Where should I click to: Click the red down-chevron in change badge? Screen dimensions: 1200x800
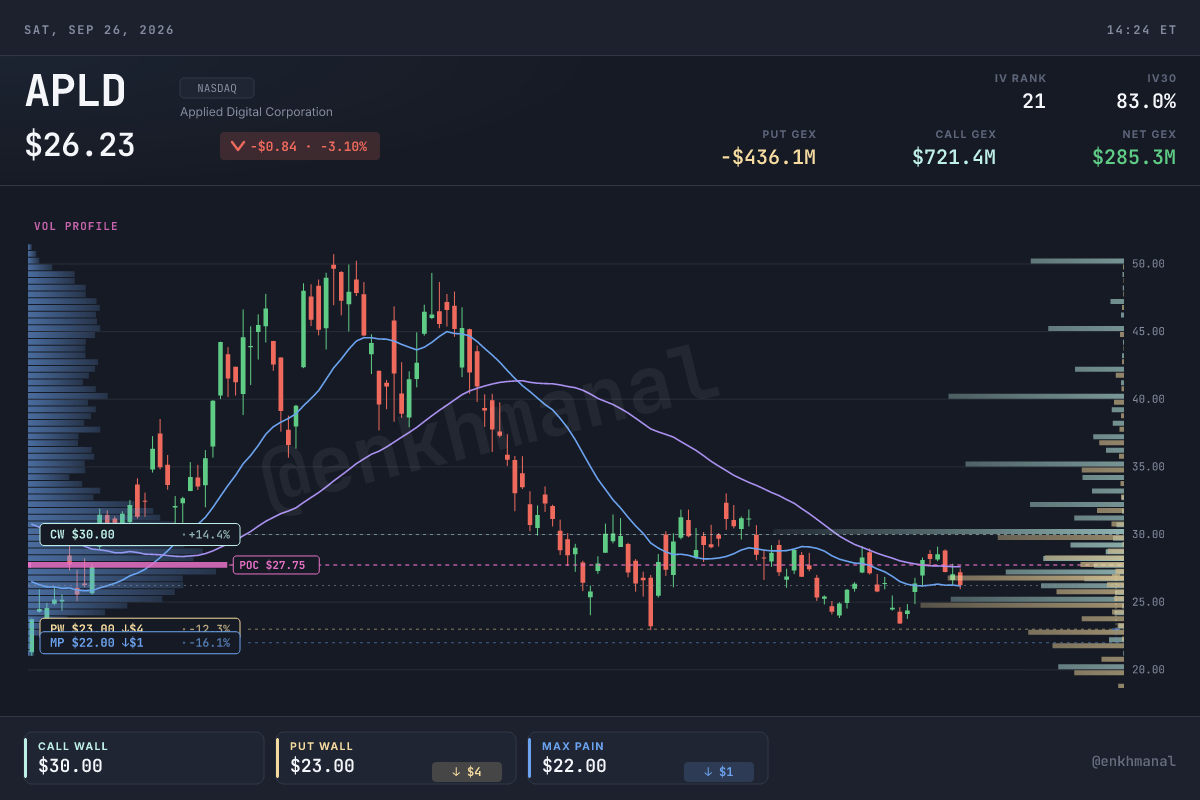coord(237,147)
